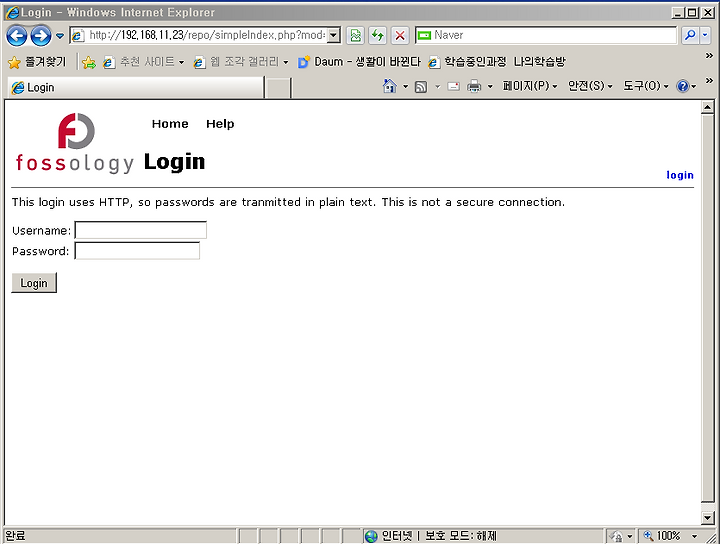Click the internet zone globe icon in status bar

coord(371,536)
